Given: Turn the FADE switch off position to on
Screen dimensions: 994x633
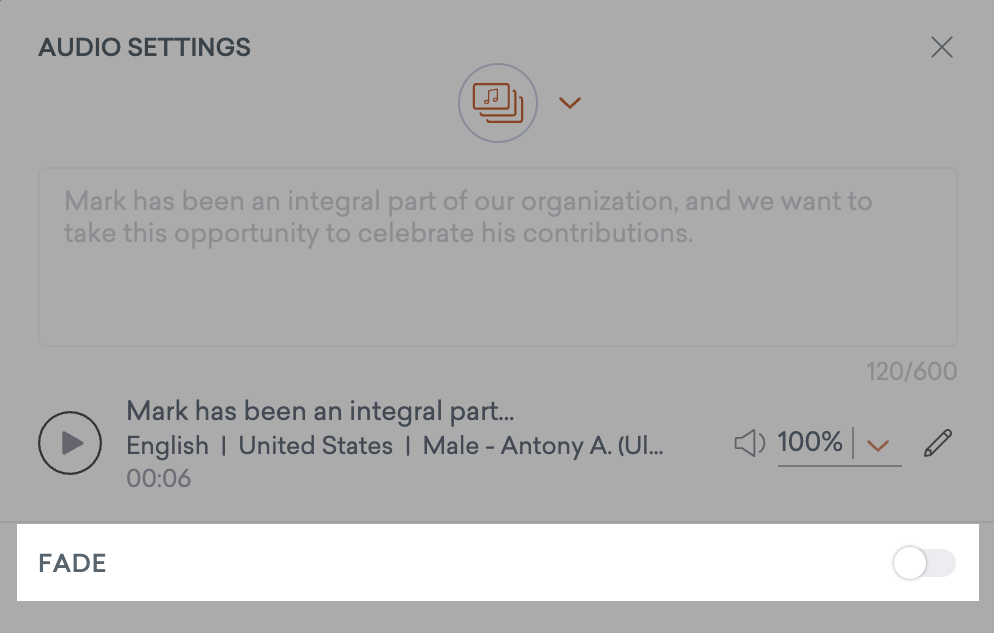Looking at the screenshot, I should [922, 563].
